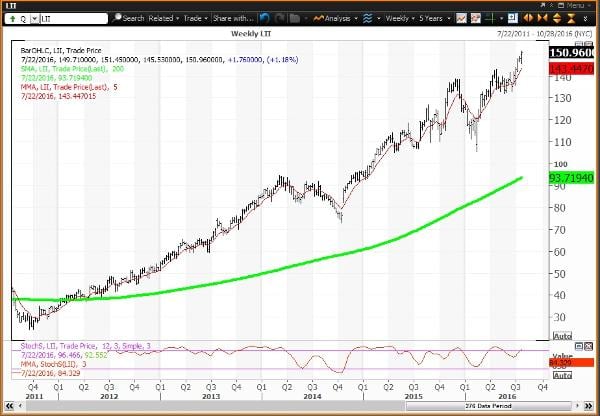Viewport: 600px width, 416px height.
Task: Click the 7/22/2011 - 10/28/2016 date range
Action: (x=545, y=34)
